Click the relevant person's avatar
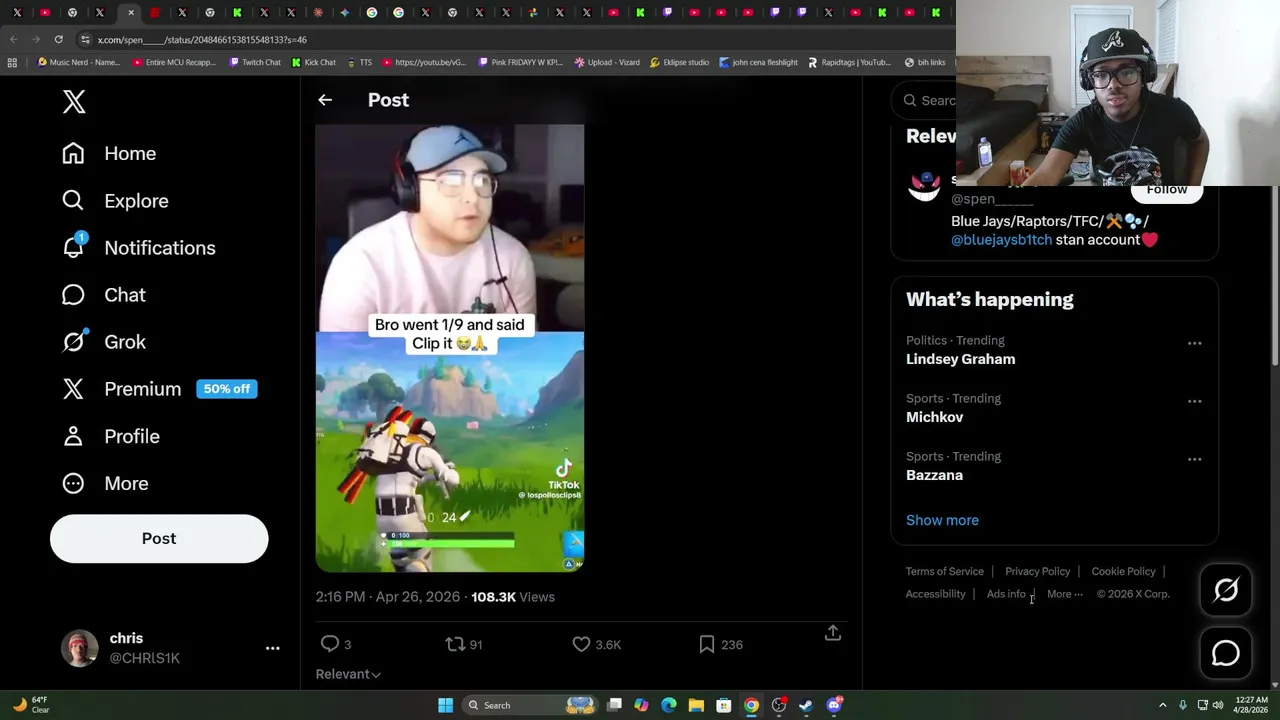This screenshot has height=720, width=1280. coord(924,187)
